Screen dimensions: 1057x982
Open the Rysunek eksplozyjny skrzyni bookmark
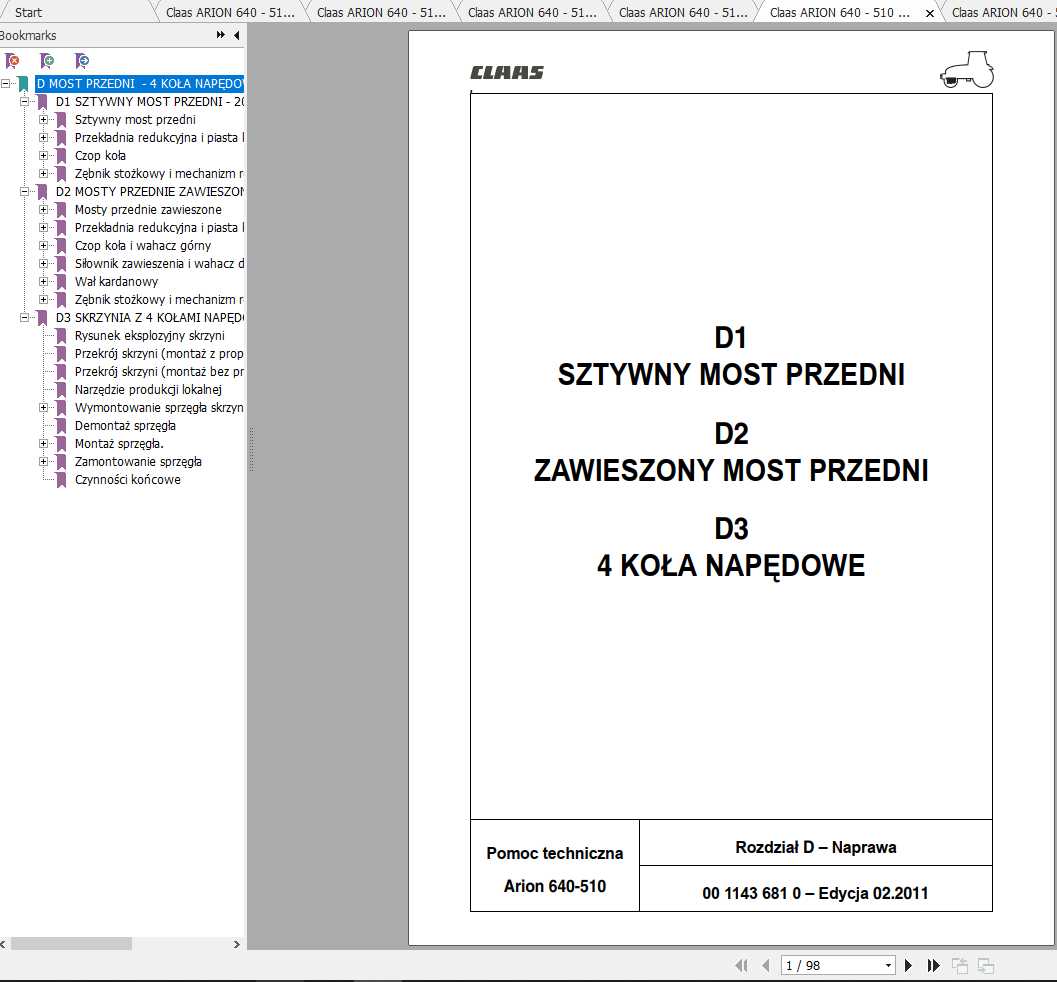point(150,336)
